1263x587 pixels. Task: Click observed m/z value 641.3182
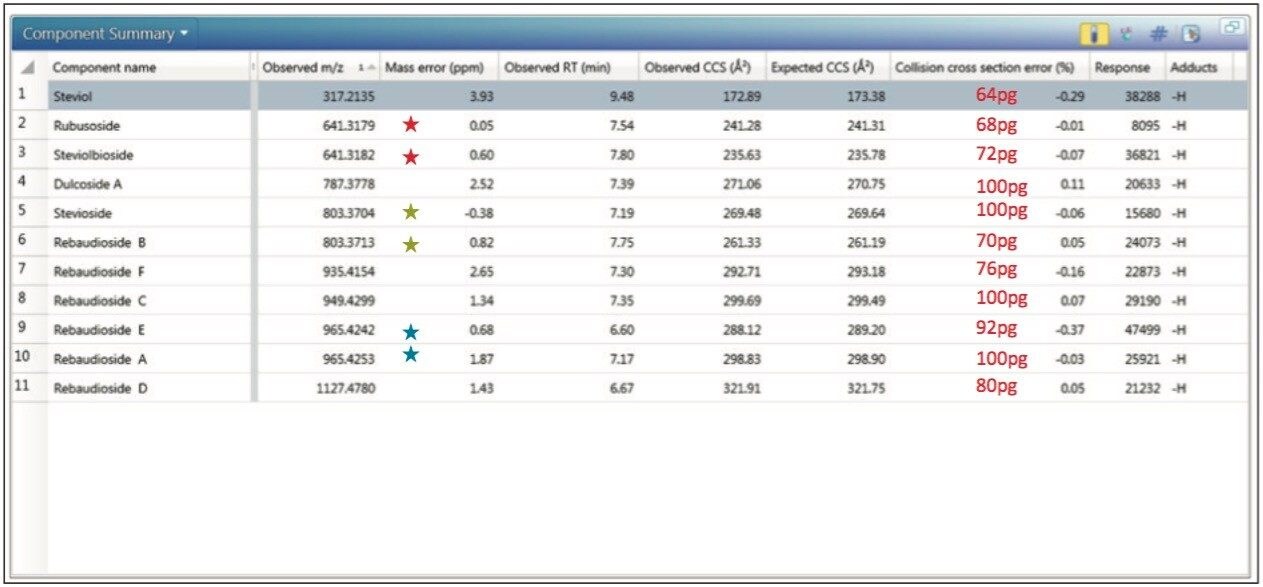pos(349,156)
